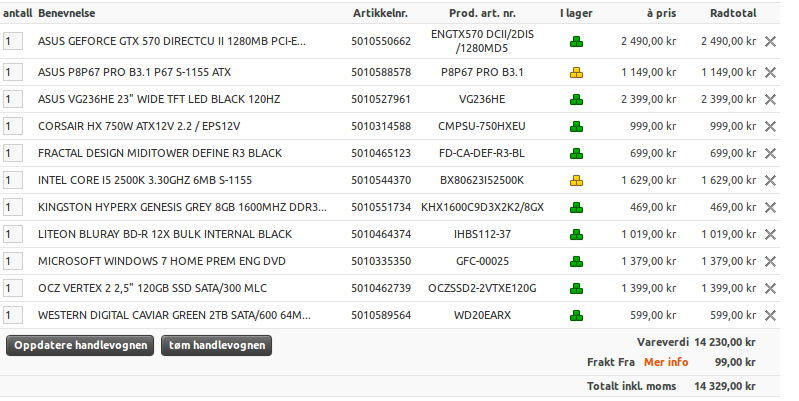
Task: Edit quantity field for ASUS VG236HE monitor
Action: (13, 99)
